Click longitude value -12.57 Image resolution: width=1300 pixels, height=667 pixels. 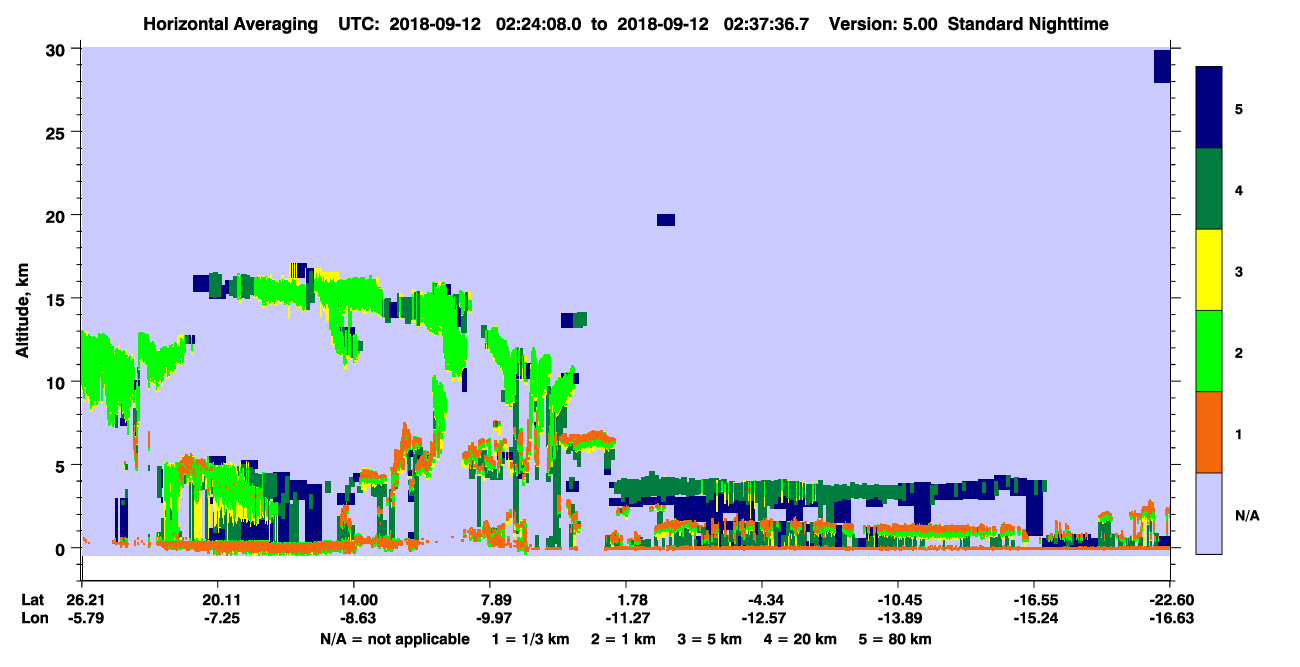tap(762, 619)
